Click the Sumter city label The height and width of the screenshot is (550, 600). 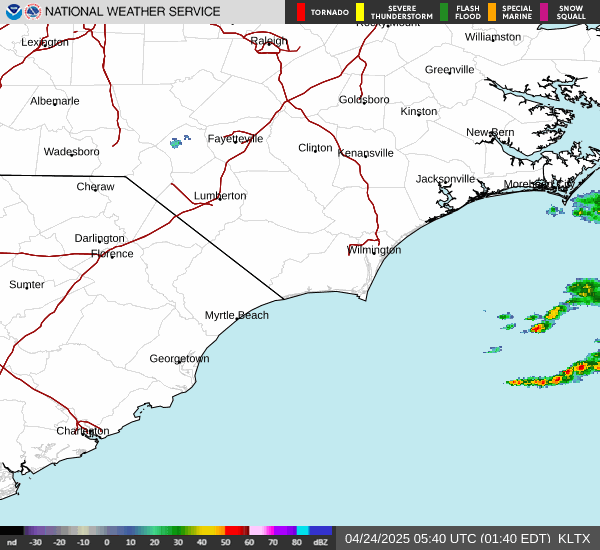27,284
